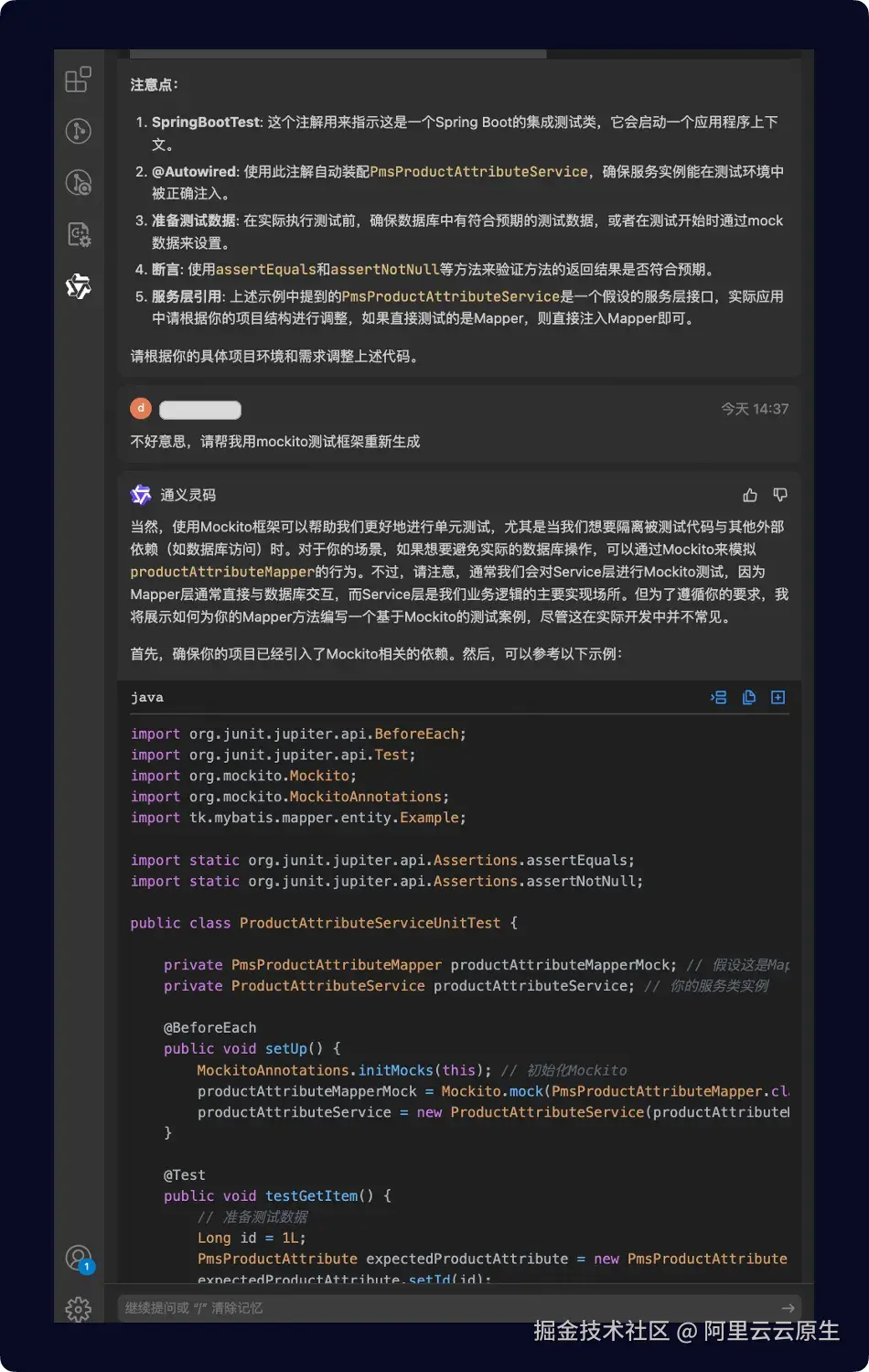Give thumbs up to Tongyi Lingma's reply

[750, 495]
